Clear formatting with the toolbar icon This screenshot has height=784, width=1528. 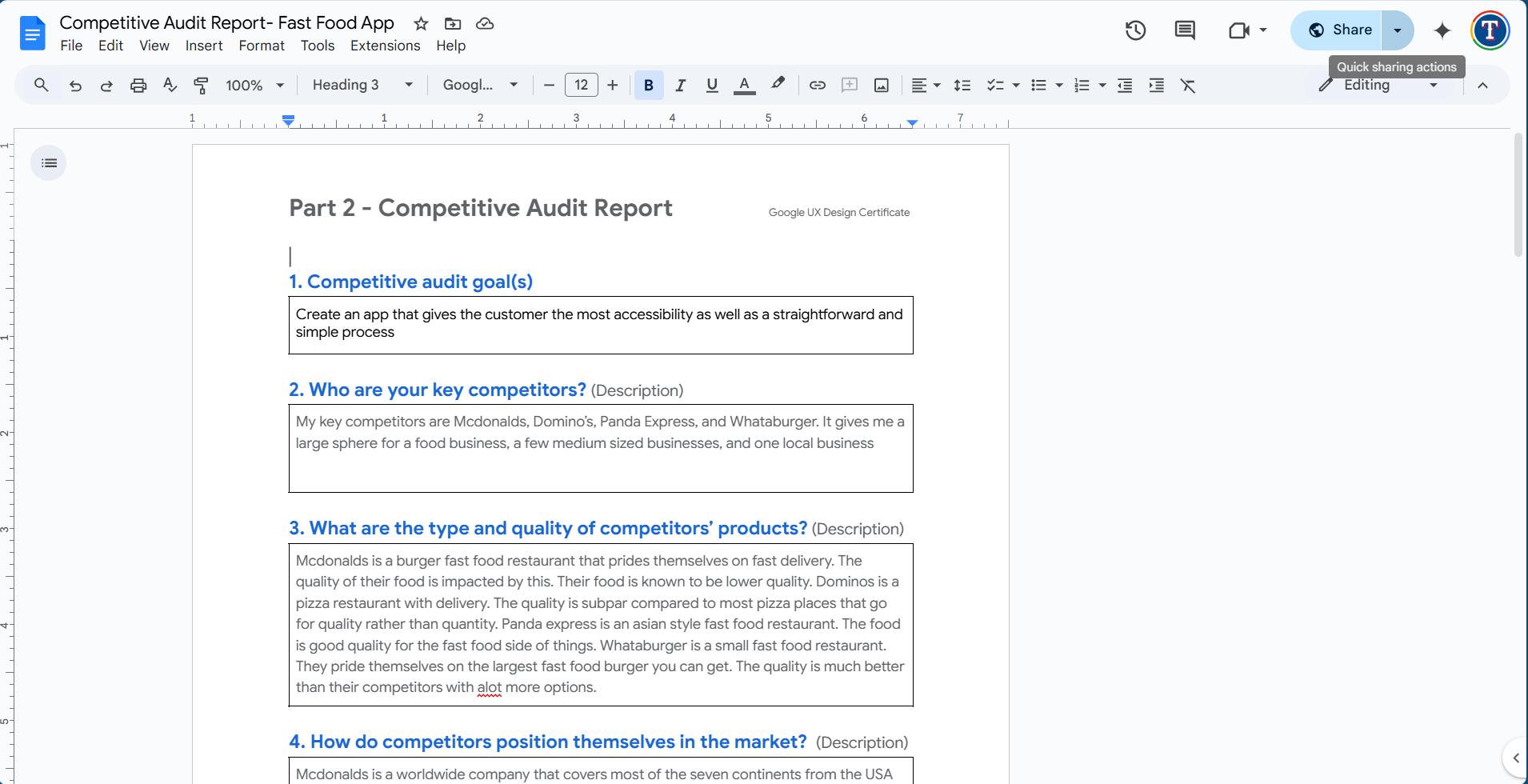[x=1188, y=85]
